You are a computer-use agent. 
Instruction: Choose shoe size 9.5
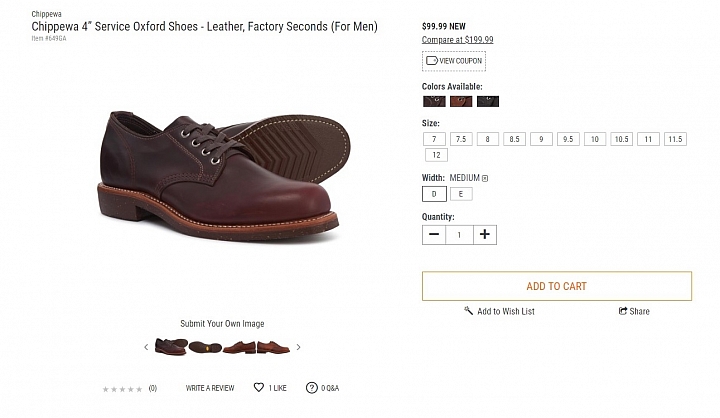568,139
